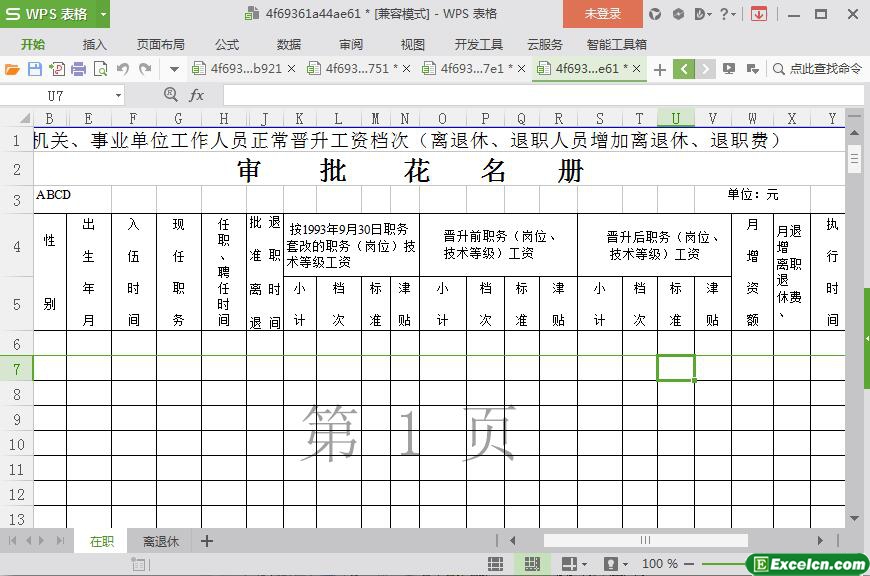Expand the WPS 表格 application menu arrow
Image resolution: width=870 pixels, height=576 pixels.
click(103, 14)
